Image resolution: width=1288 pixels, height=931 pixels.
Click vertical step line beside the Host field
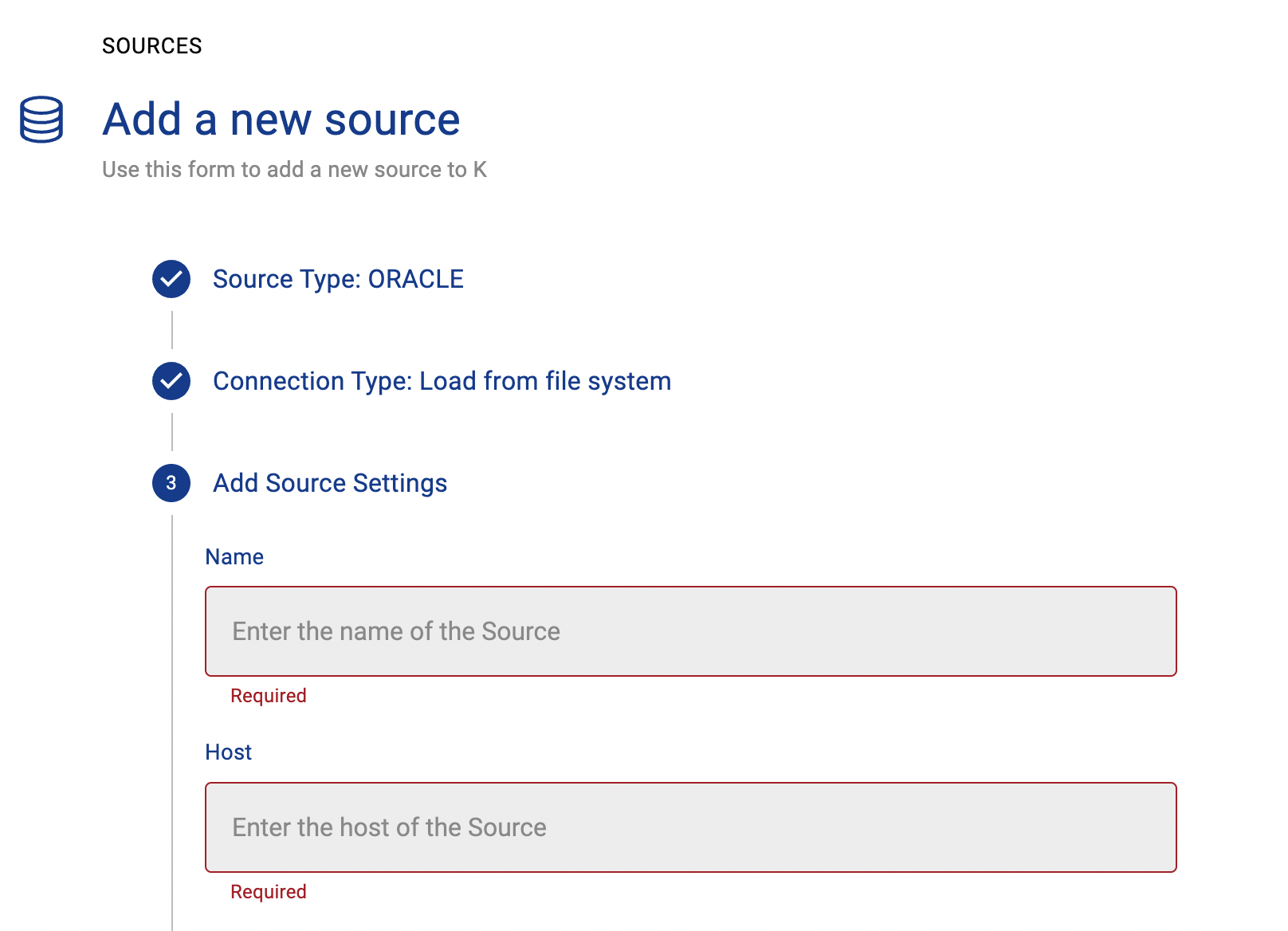[172, 827]
